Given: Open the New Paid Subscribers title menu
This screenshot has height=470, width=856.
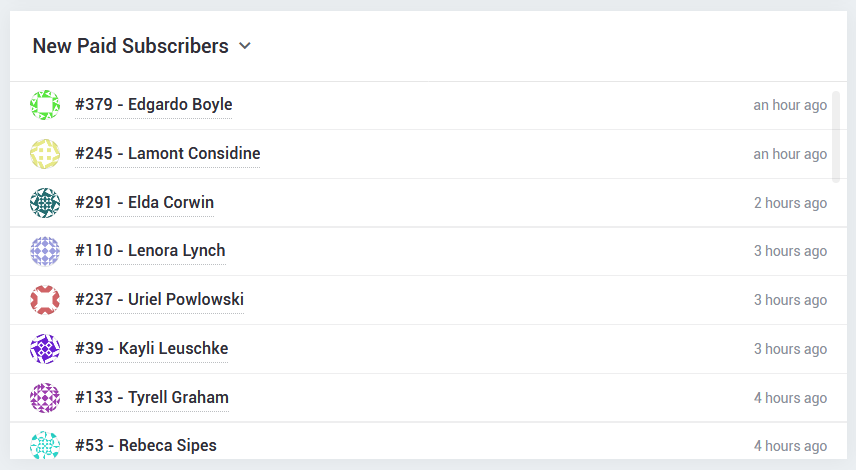Looking at the screenshot, I should click(130, 46).
